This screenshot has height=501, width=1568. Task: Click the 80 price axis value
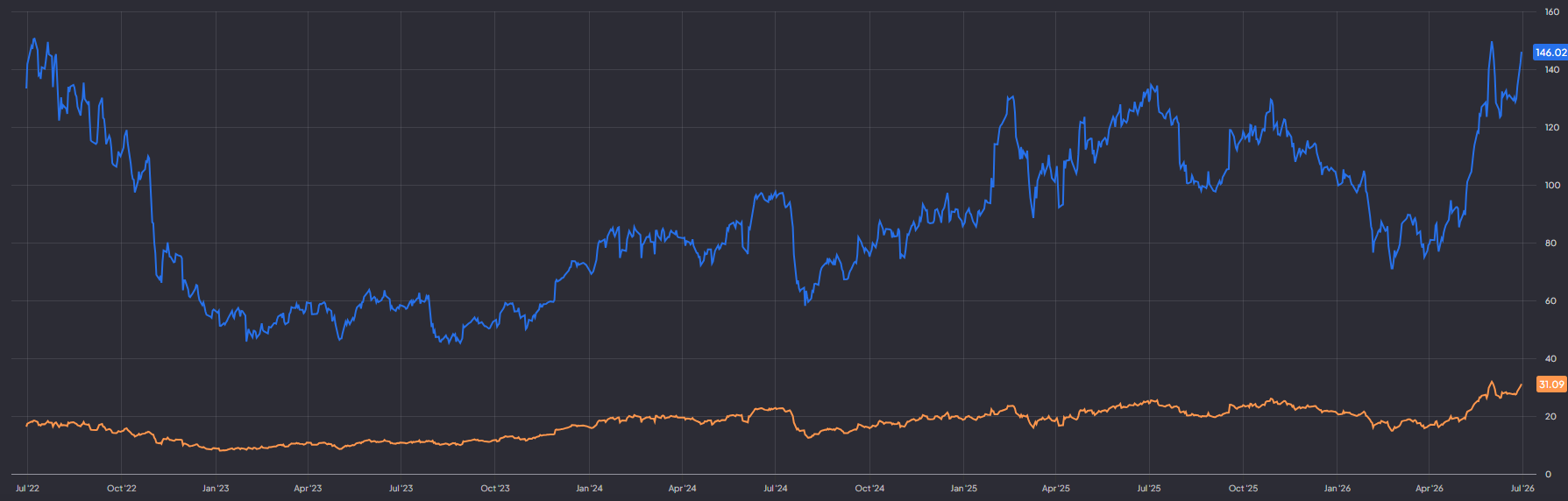point(1550,243)
